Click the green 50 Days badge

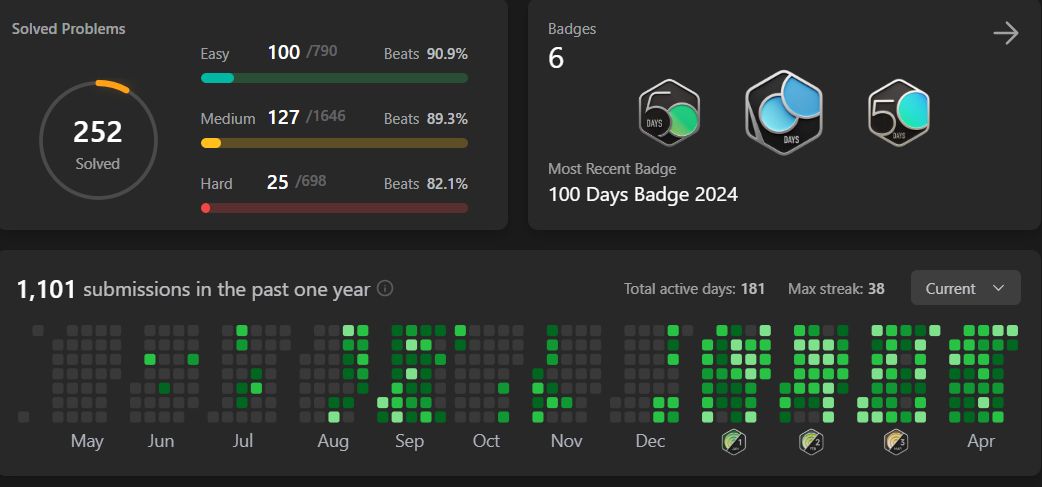pyautogui.click(x=669, y=112)
